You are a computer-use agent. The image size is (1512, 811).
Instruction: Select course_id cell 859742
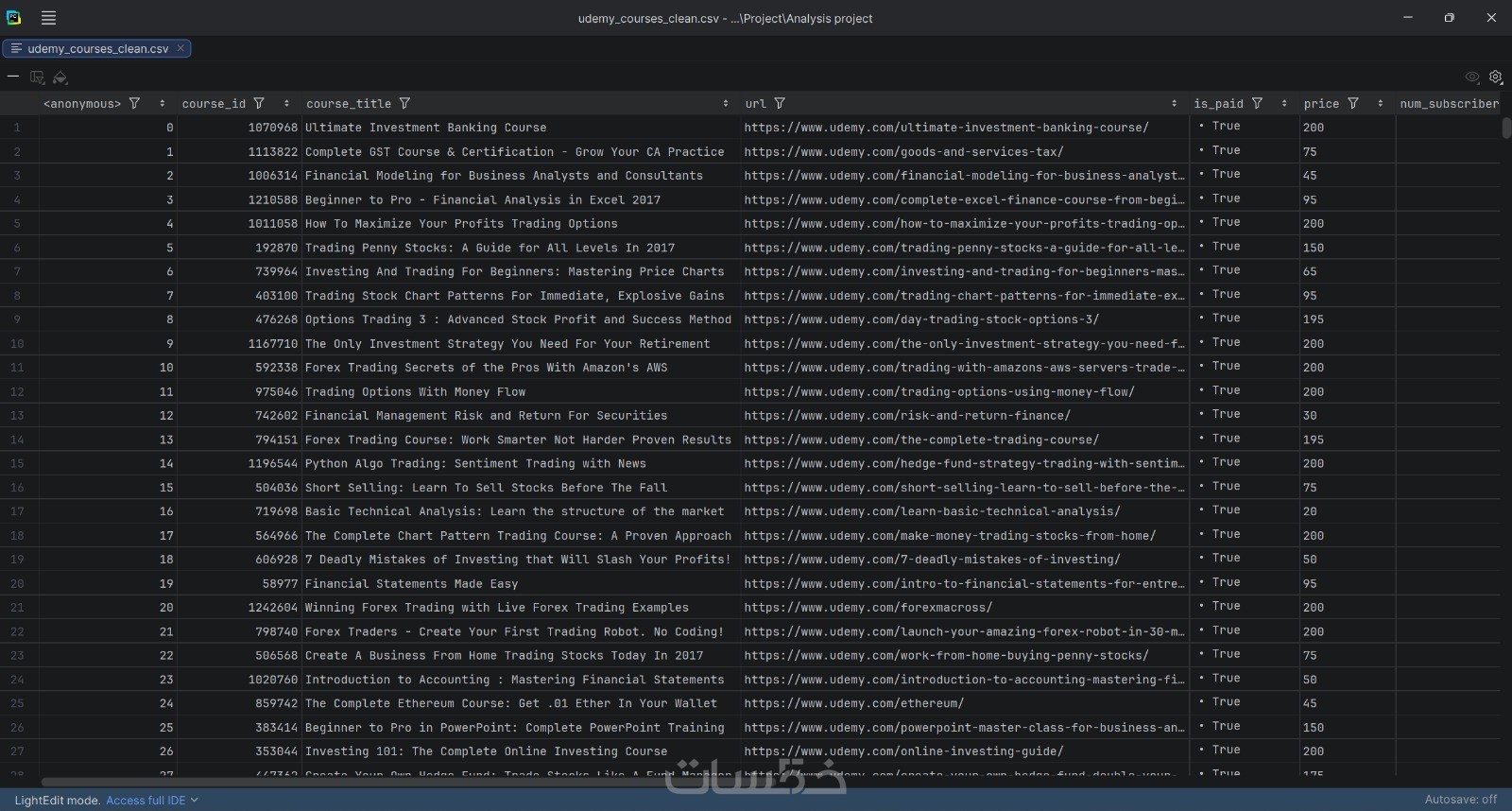tap(239, 703)
